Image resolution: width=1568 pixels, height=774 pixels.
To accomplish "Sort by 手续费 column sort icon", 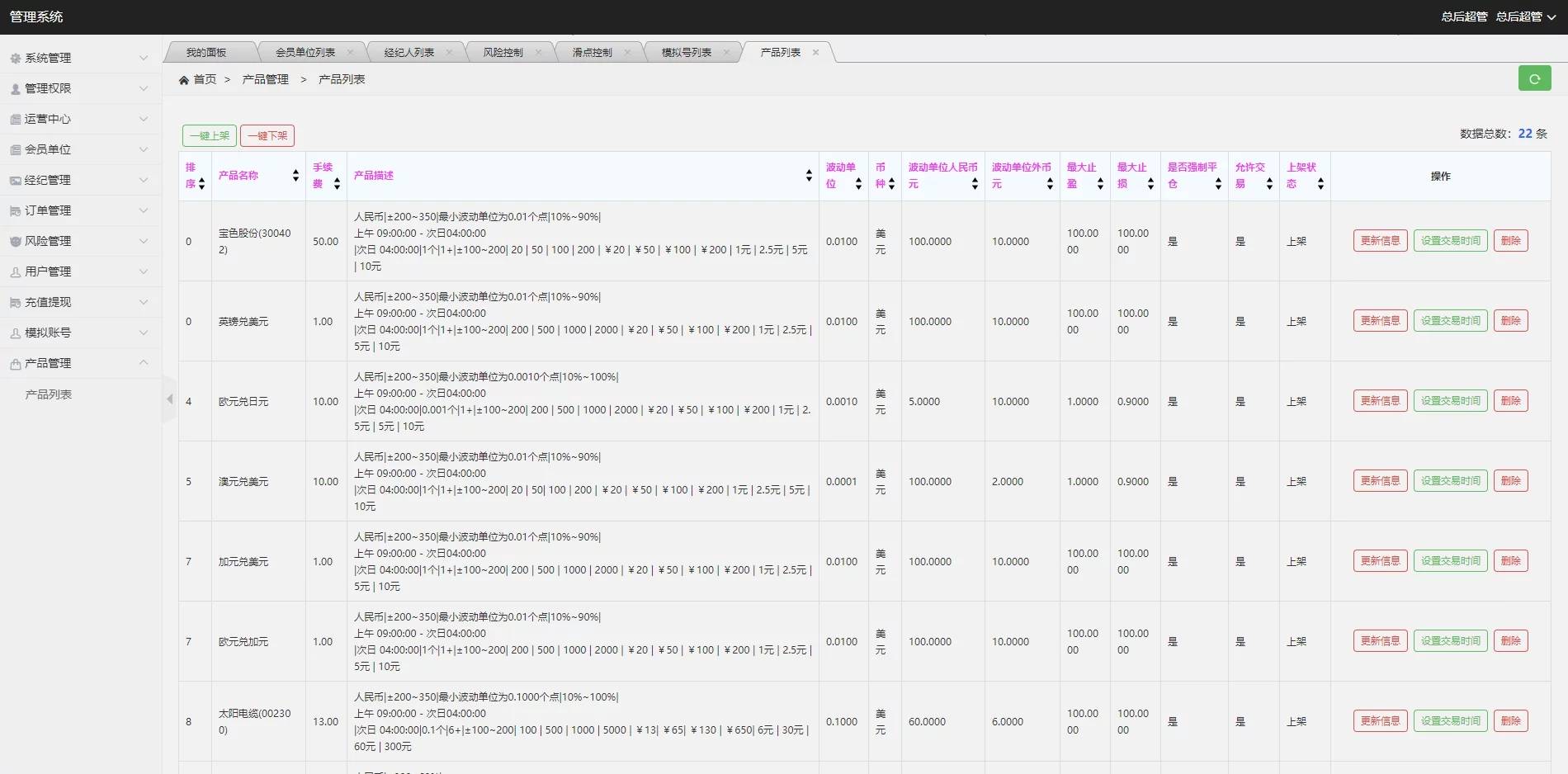I will 337,184.
